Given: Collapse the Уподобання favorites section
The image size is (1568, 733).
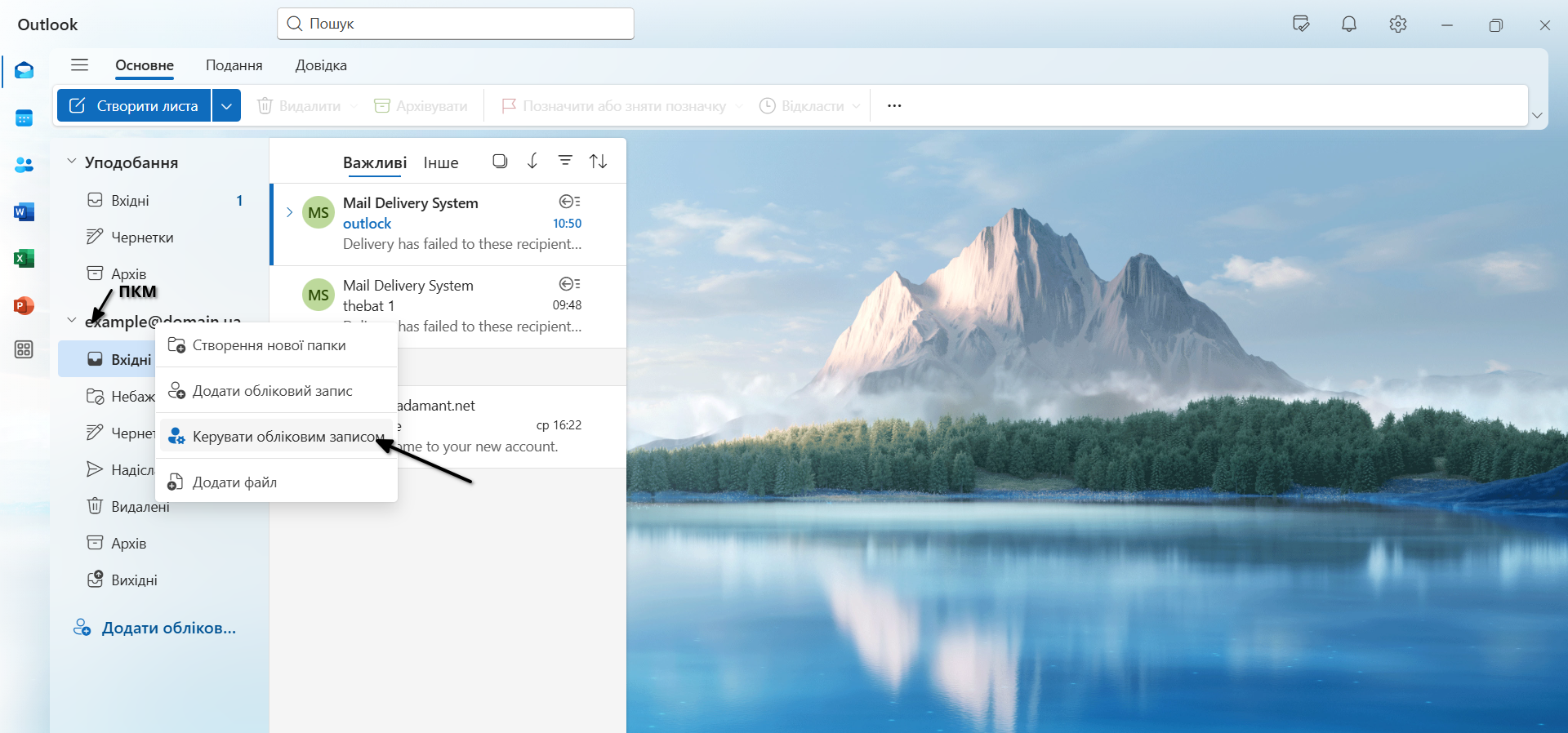Looking at the screenshot, I should tap(72, 162).
